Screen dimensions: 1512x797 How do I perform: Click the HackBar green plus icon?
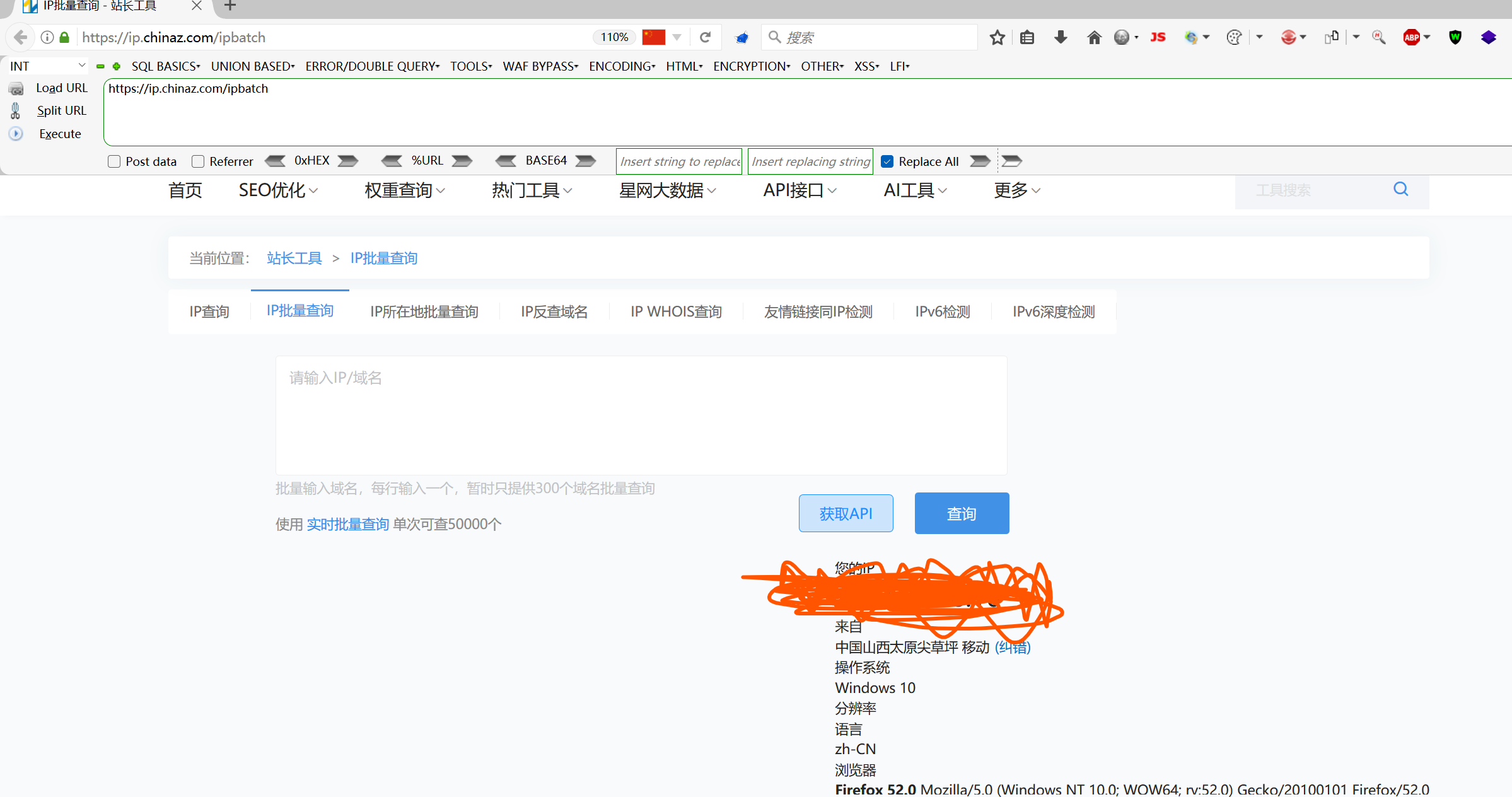(117, 66)
